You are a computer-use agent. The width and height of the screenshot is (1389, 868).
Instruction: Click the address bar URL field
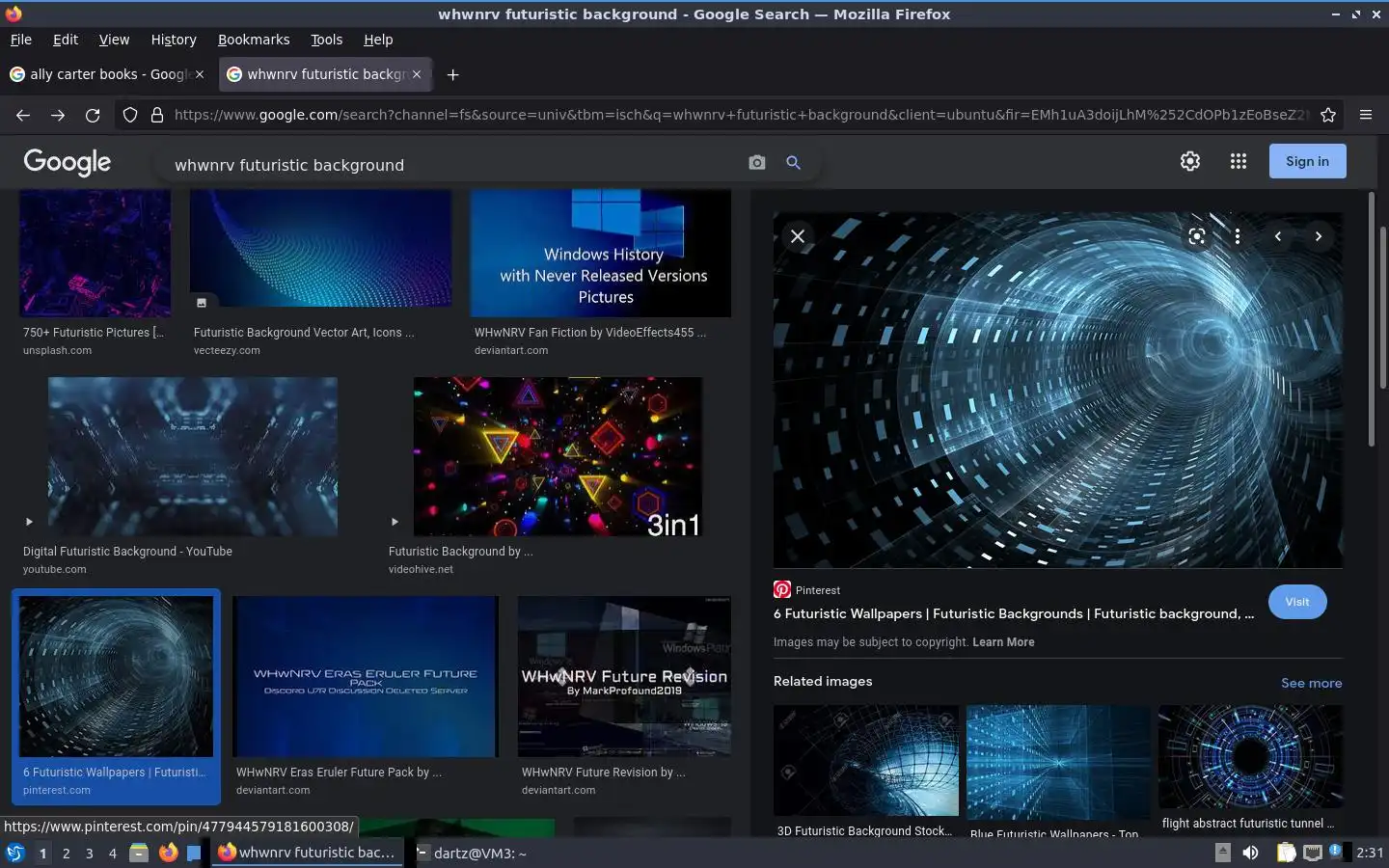(741, 115)
